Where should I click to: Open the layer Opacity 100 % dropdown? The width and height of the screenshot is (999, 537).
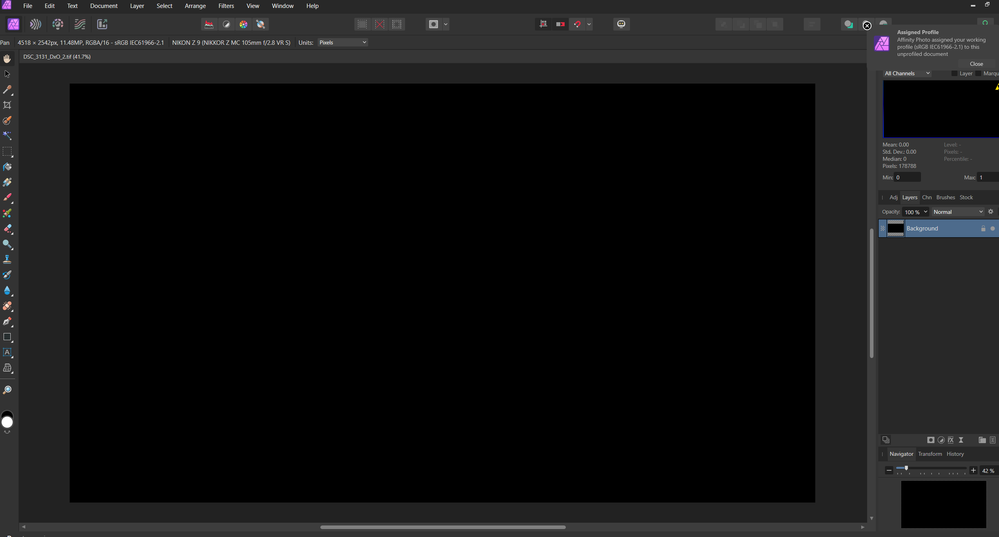pyautogui.click(x=916, y=212)
